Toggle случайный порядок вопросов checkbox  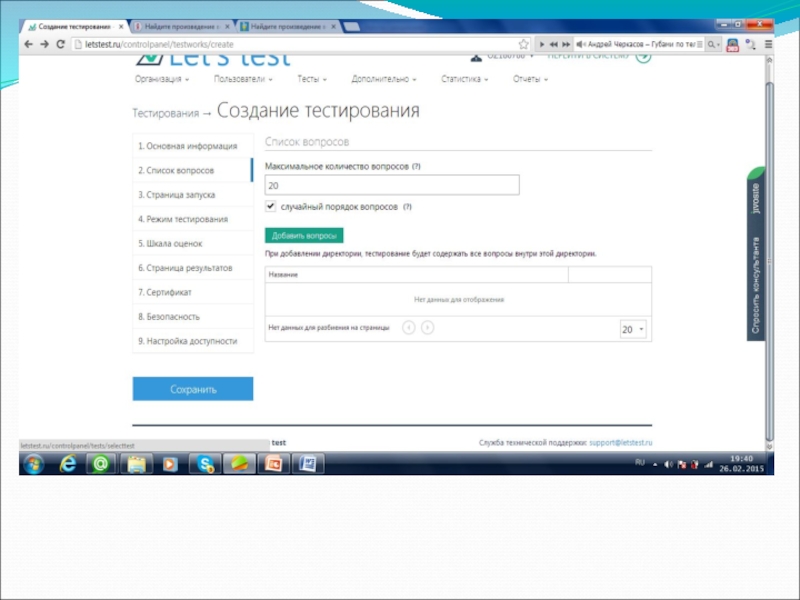(271, 206)
